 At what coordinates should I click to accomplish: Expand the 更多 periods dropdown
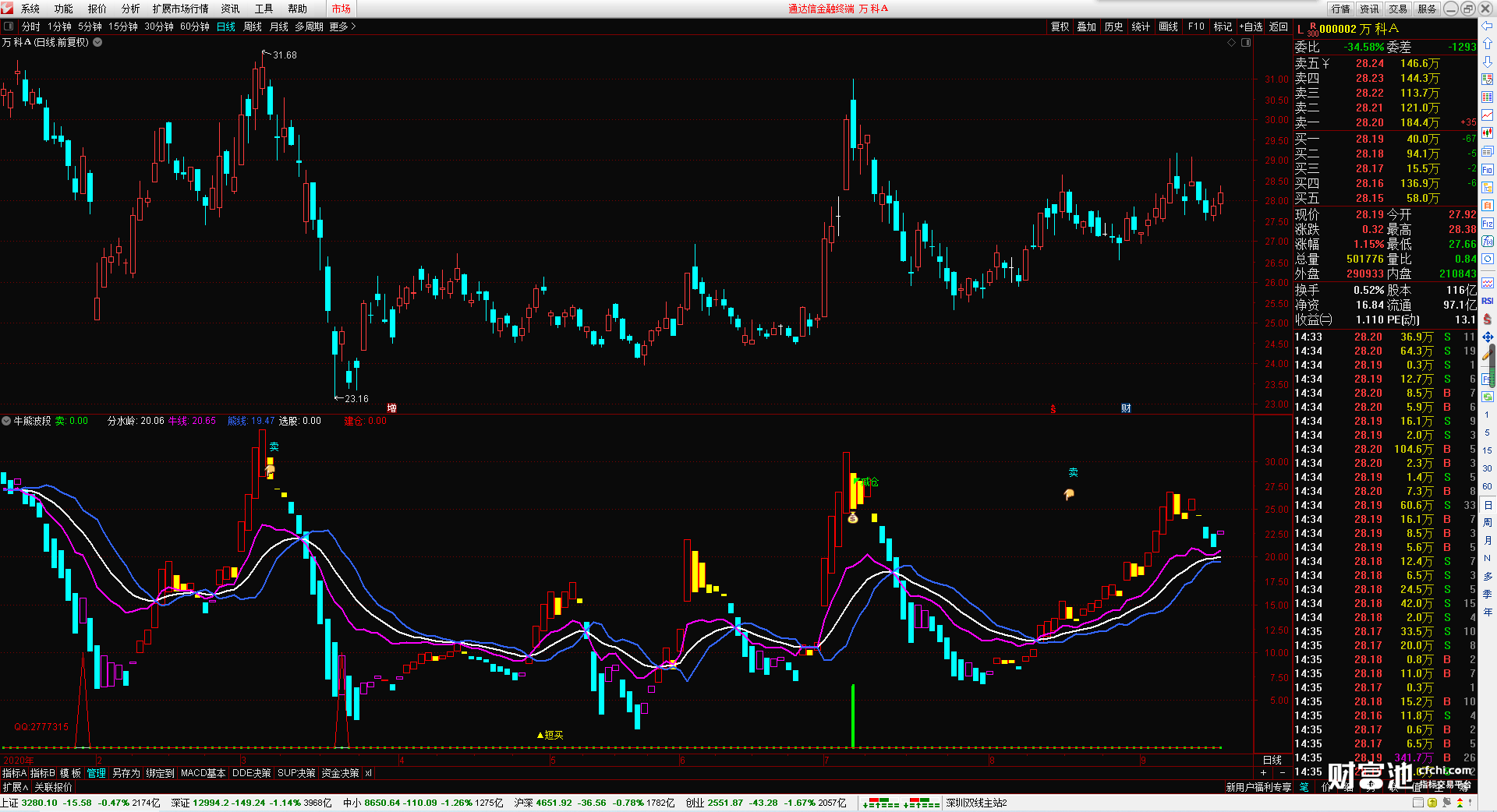342,26
